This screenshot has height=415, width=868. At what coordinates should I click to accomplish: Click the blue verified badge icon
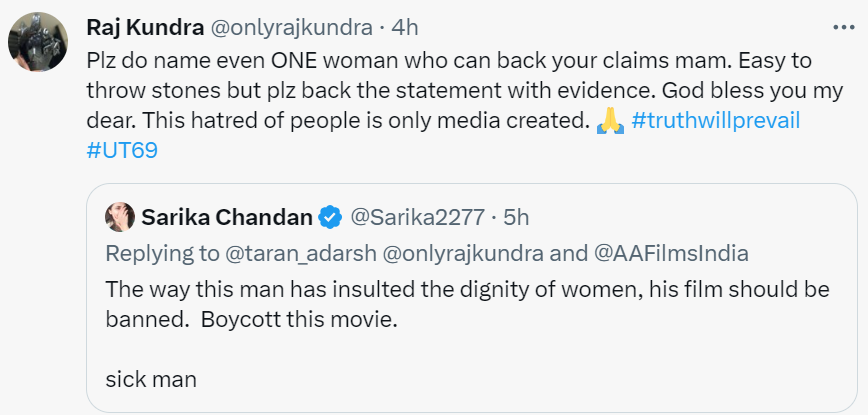click(329, 215)
